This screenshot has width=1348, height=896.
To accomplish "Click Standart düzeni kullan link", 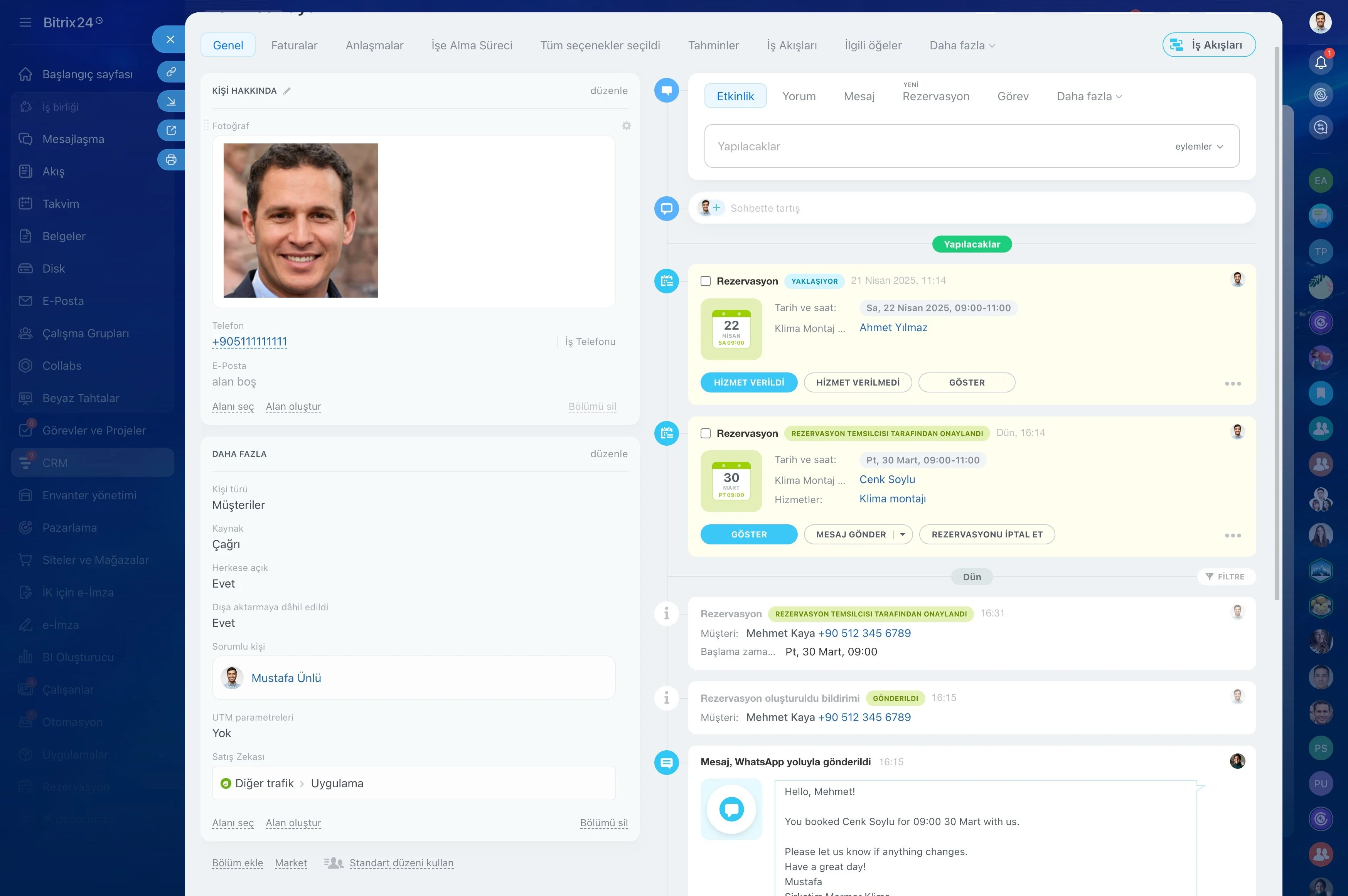I will click(x=401, y=863).
